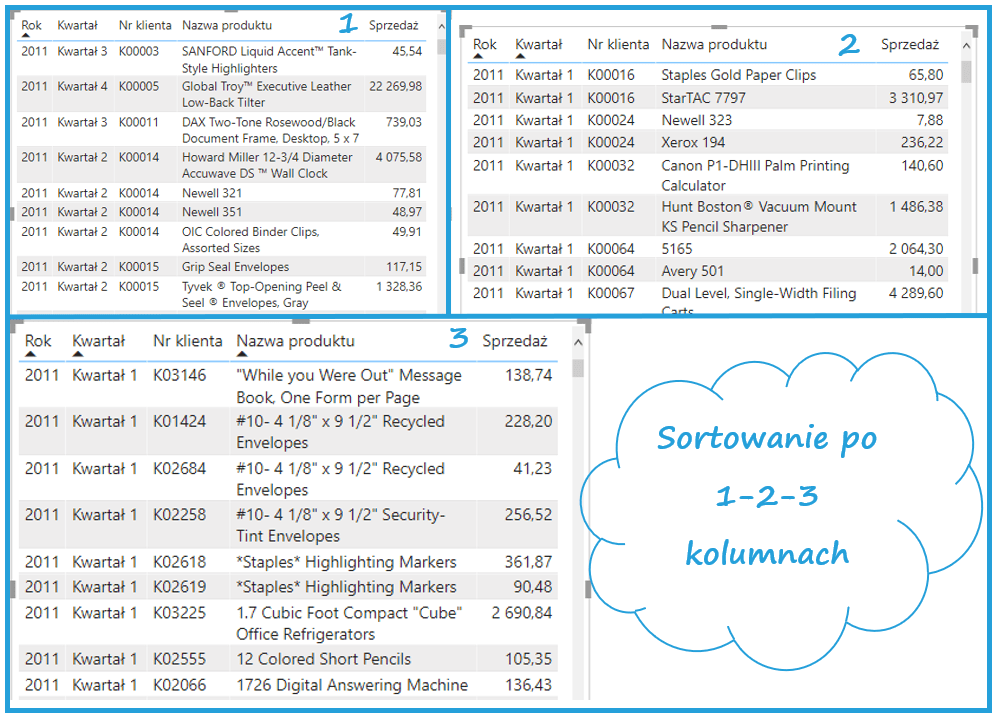Select the Grip Seal Envelopes row

click(235, 267)
